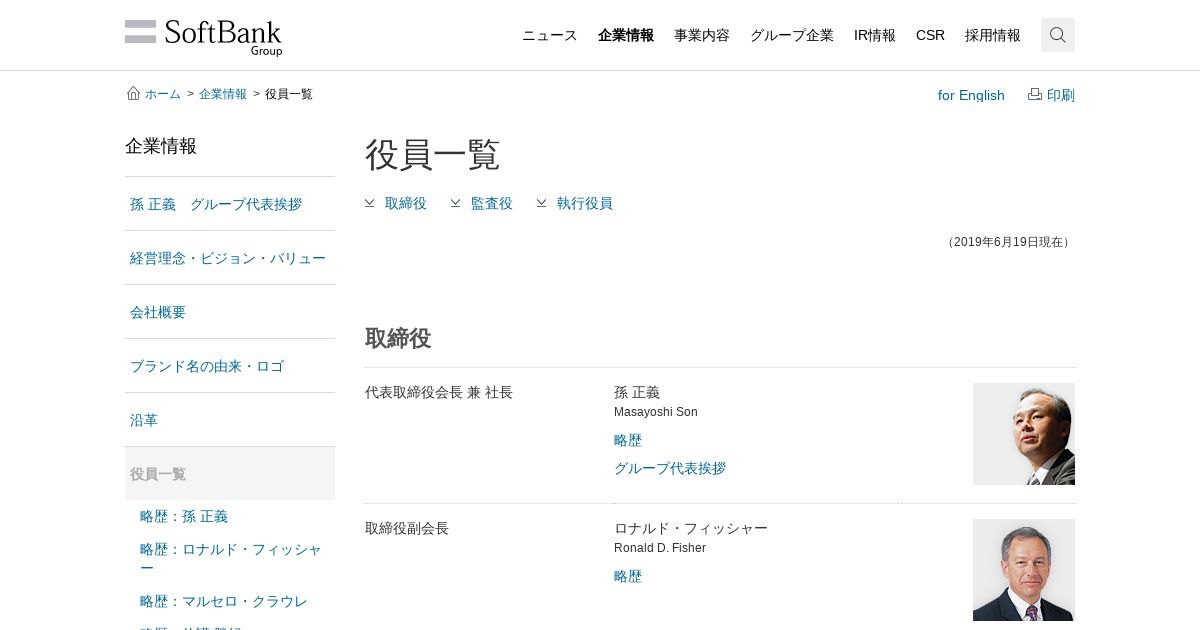Click 企業情報 breadcrumb link
Screen dimensions: 1200x630
(x=222, y=94)
